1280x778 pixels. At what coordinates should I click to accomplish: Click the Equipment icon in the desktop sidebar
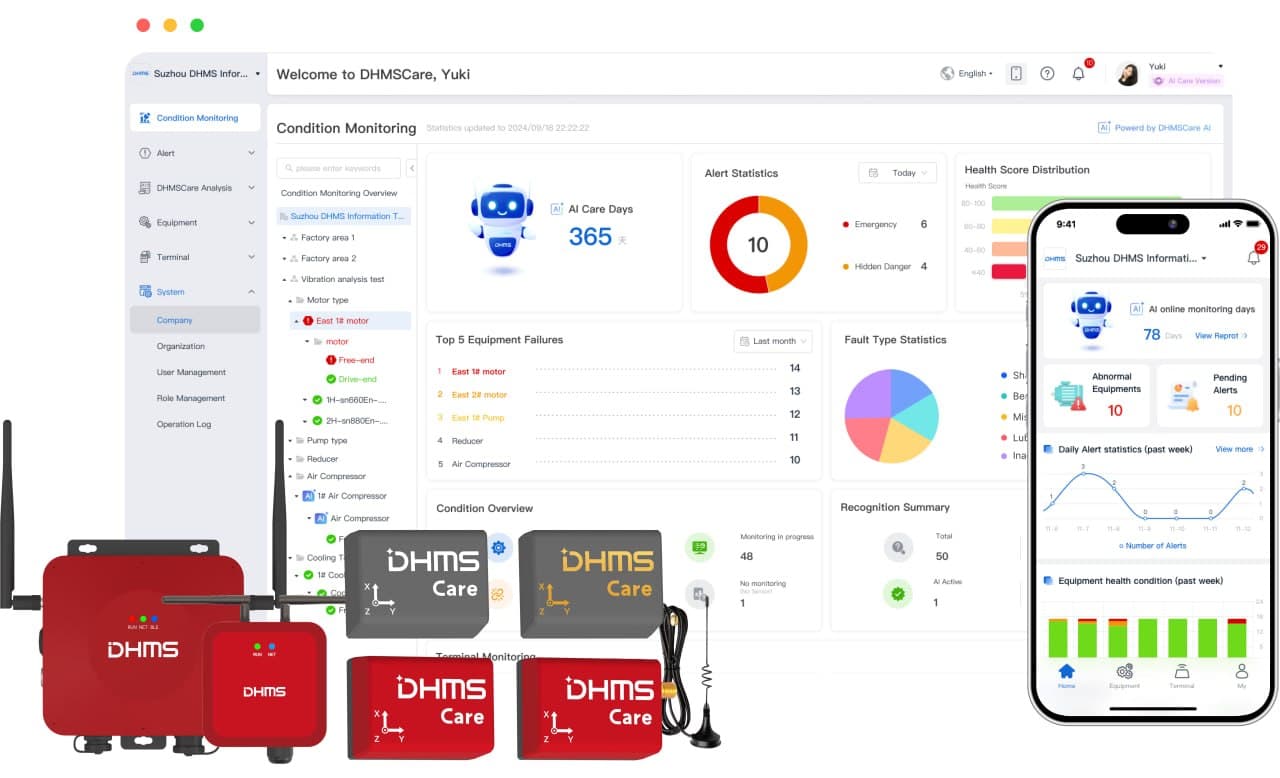click(145, 223)
